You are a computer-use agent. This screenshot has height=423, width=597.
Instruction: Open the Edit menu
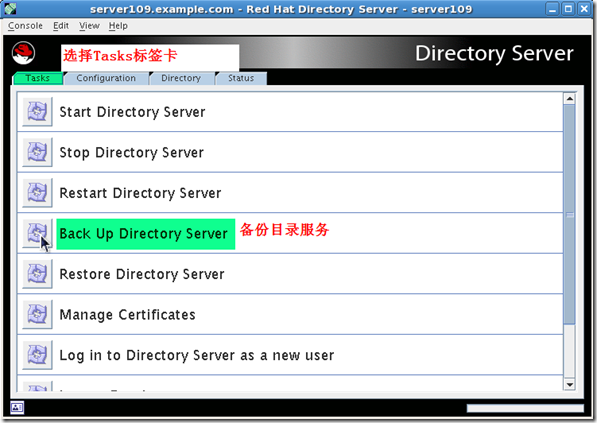click(61, 26)
